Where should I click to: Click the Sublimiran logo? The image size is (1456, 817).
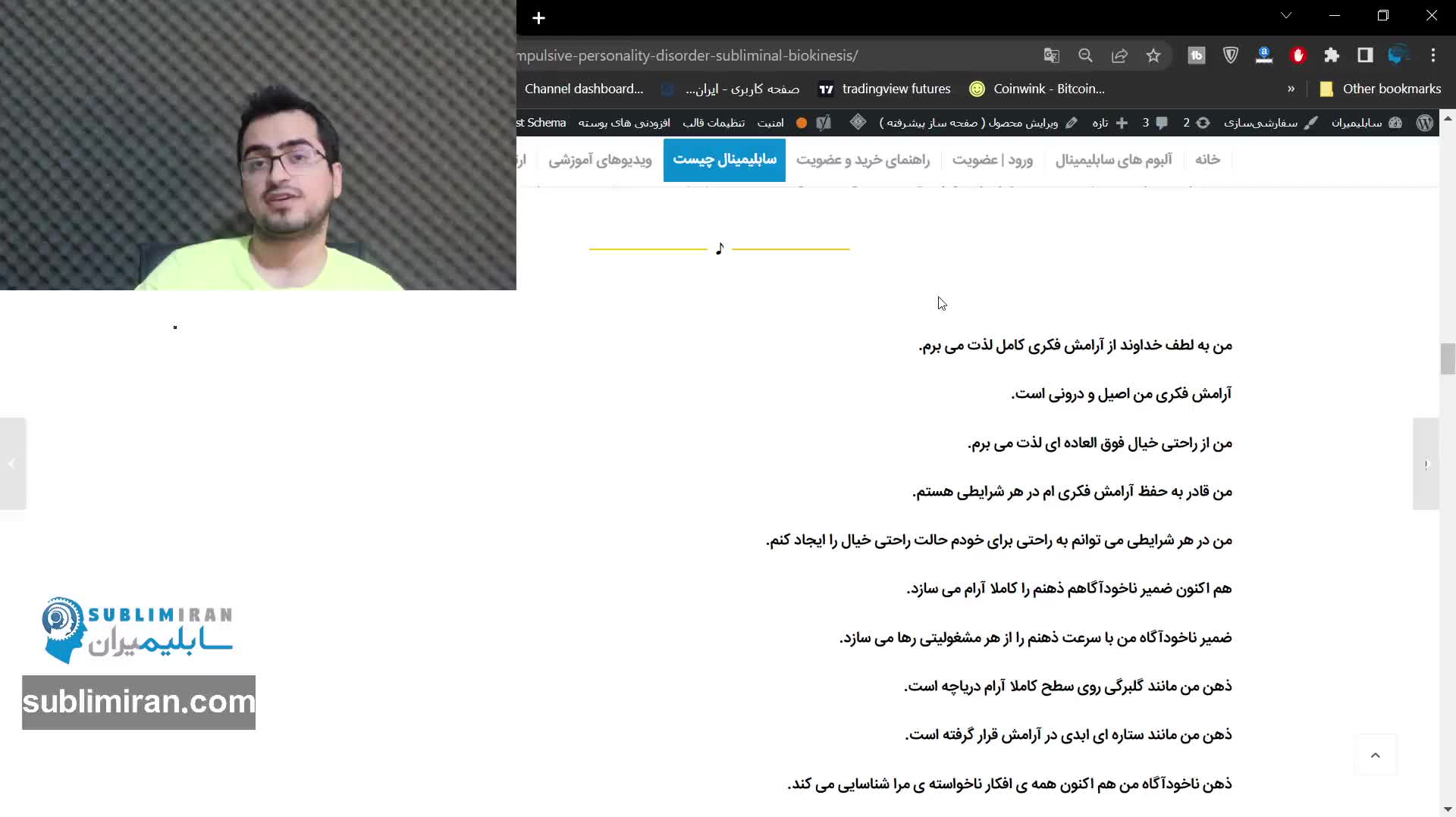pyautogui.click(x=137, y=631)
